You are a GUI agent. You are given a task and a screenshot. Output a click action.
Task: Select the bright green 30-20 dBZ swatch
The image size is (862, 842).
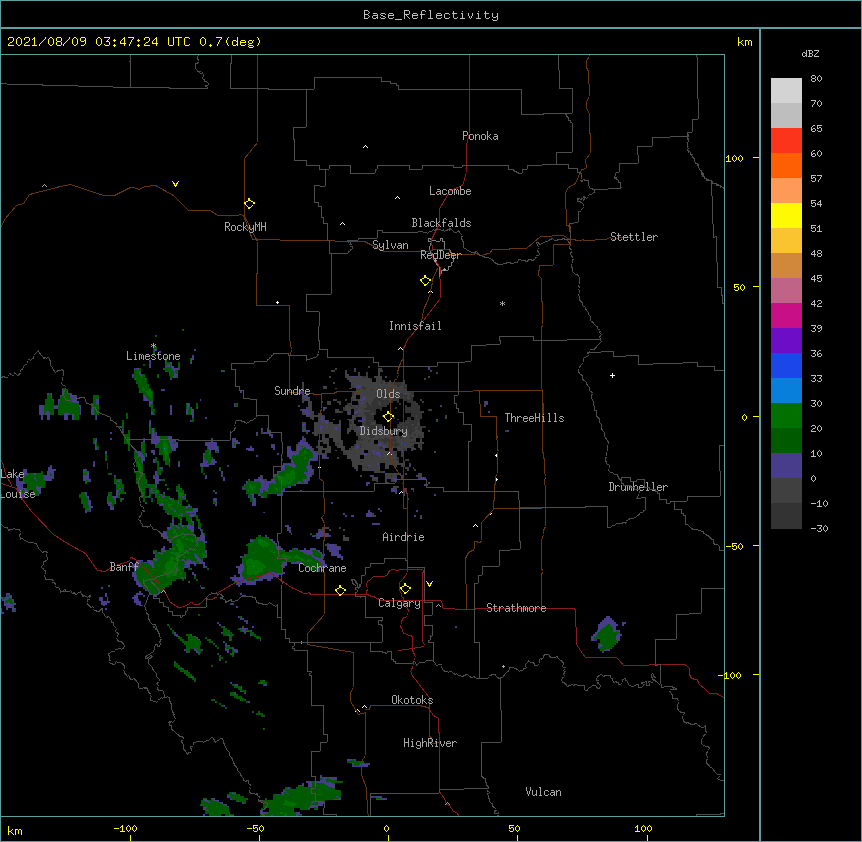coord(786,416)
